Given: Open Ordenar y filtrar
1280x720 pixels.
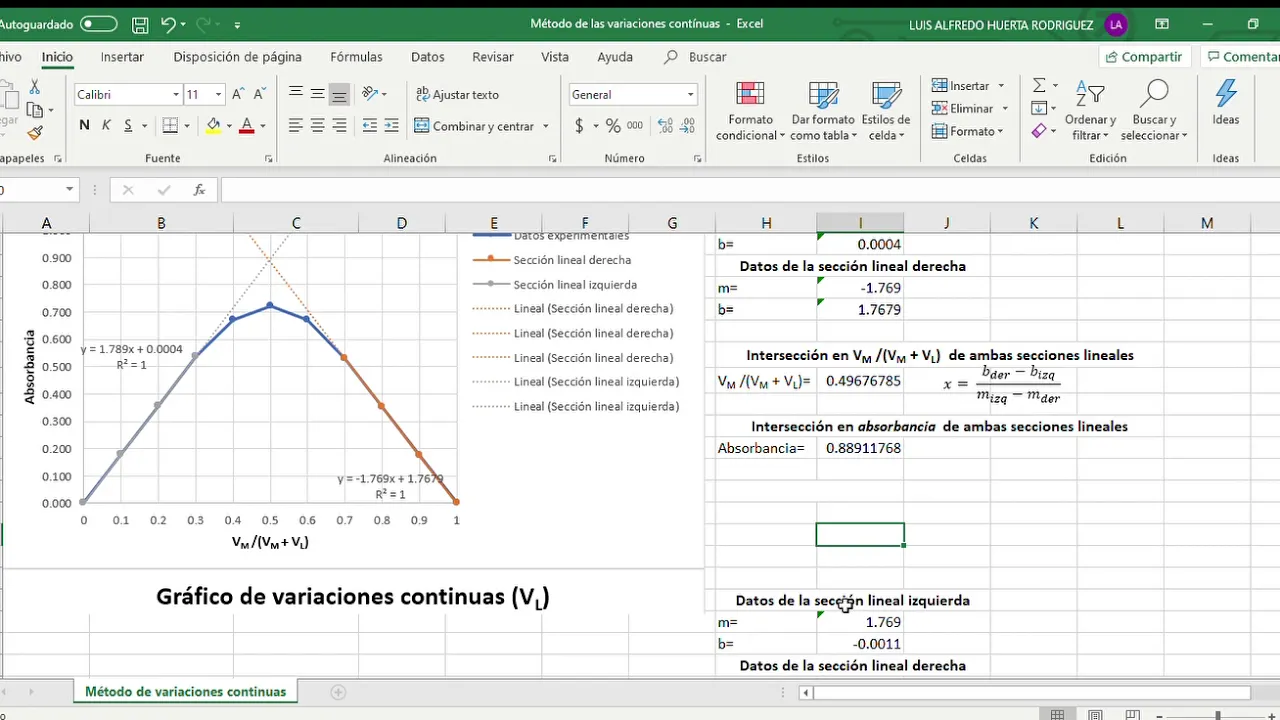Looking at the screenshot, I should click(x=1090, y=111).
